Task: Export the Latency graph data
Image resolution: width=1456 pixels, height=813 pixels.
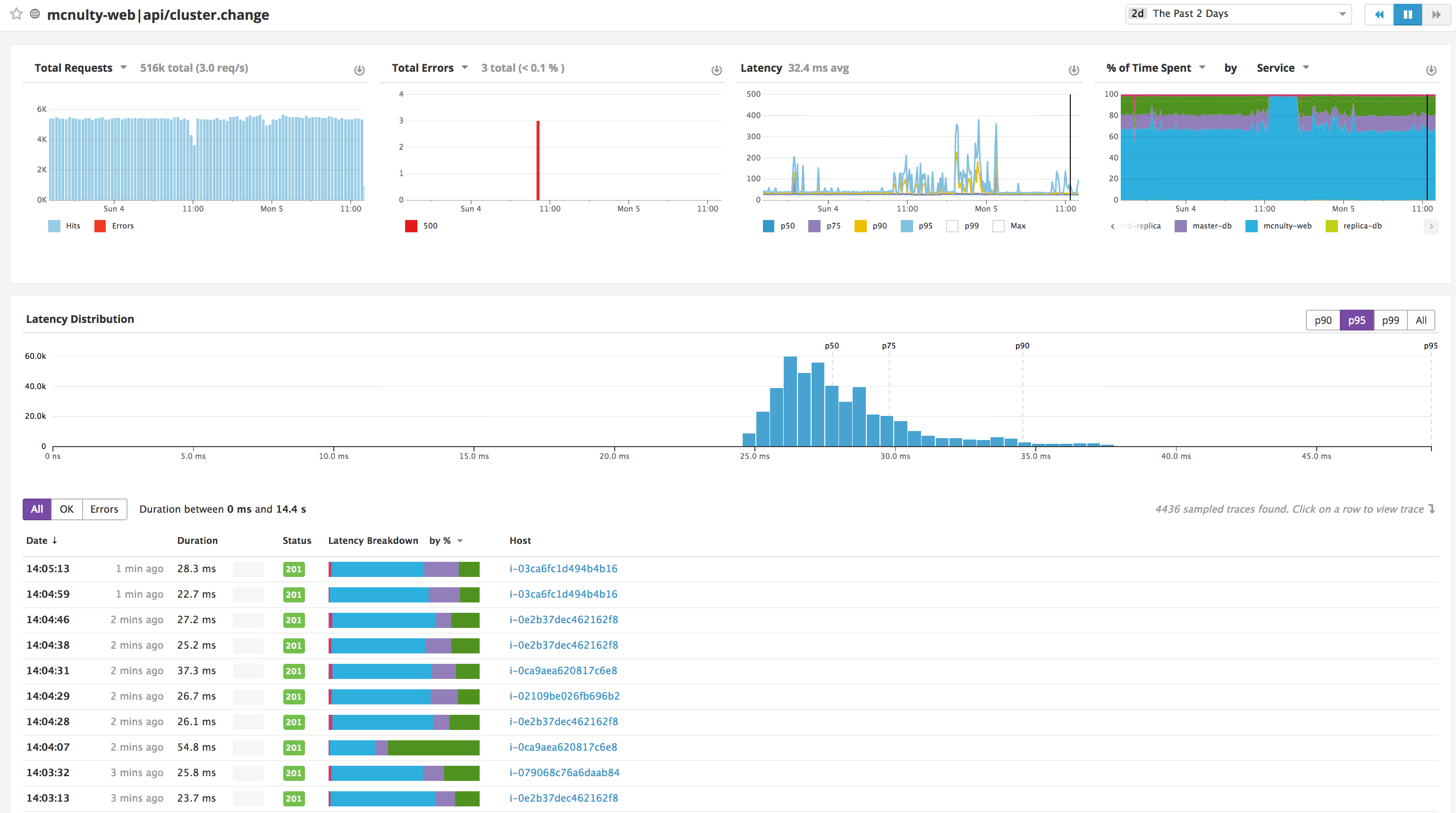Action: [1073, 70]
